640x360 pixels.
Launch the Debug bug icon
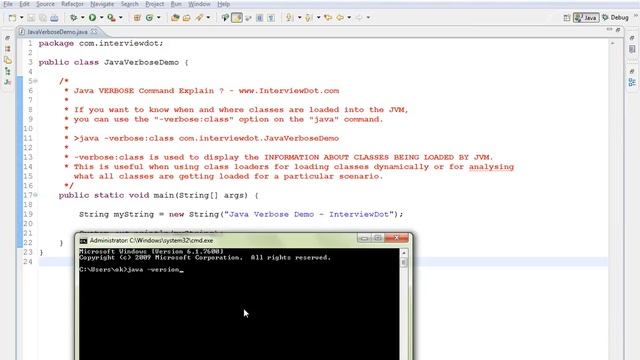pyautogui.click(x=73, y=18)
